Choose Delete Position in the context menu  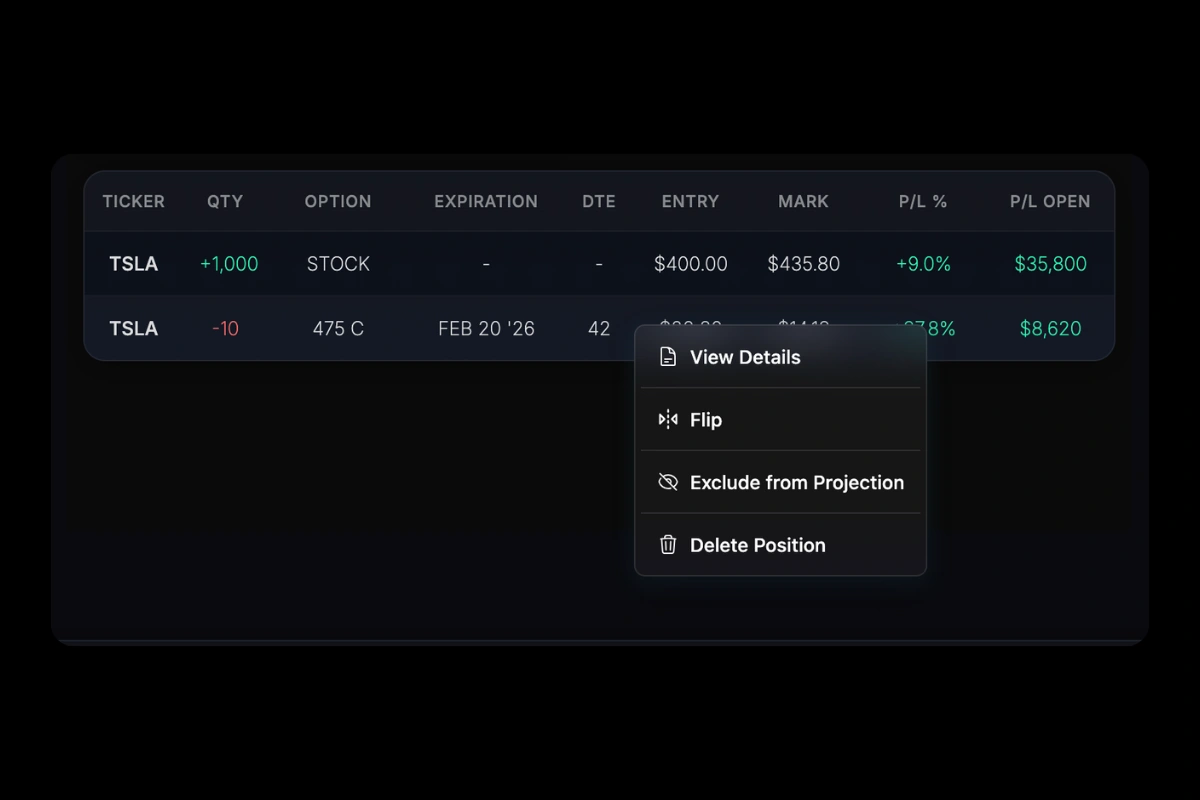tap(757, 545)
